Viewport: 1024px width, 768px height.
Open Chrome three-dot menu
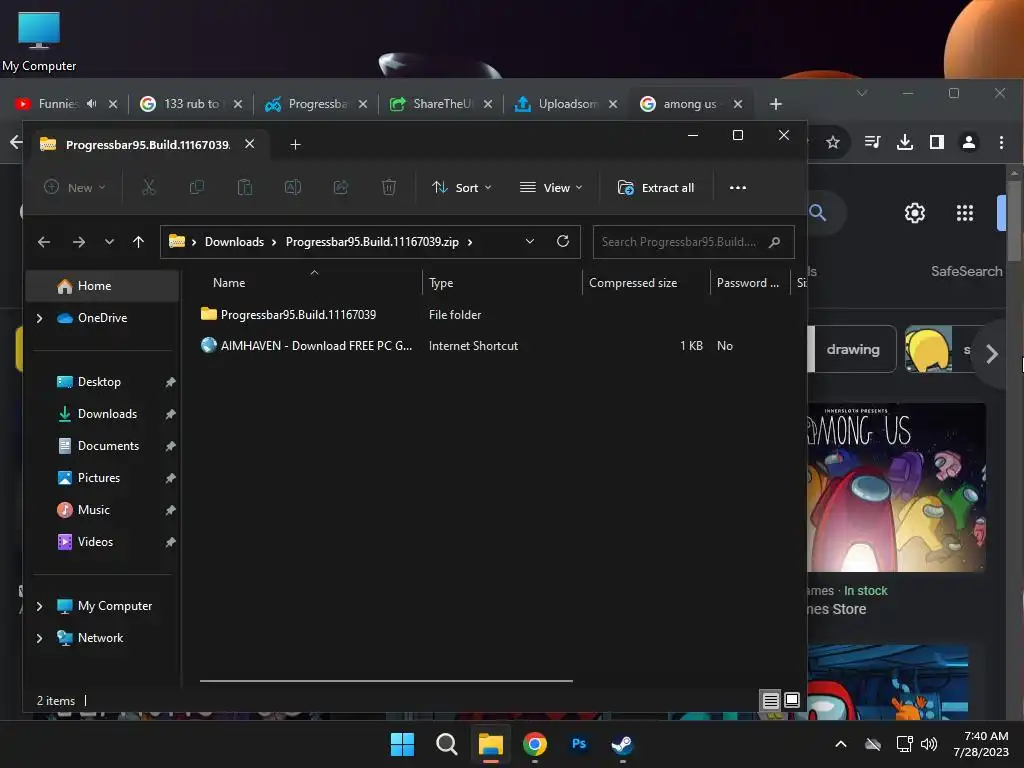coord(1001,142)
